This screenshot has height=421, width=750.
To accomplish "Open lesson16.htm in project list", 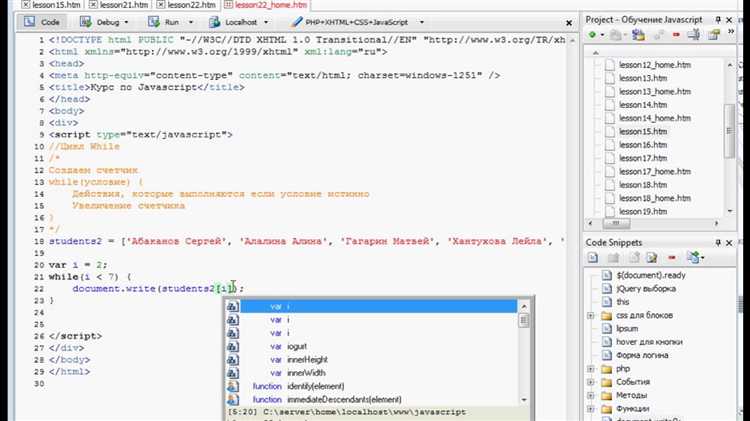I will (x=642, y=145).
